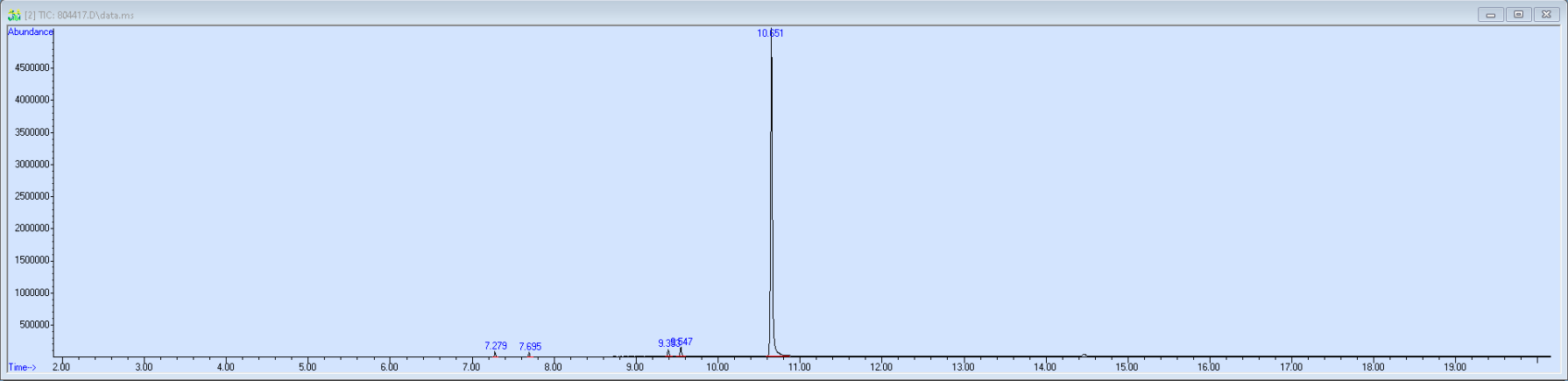
Task: Click the 11.00 time axis label
Action: pos(799,367)
